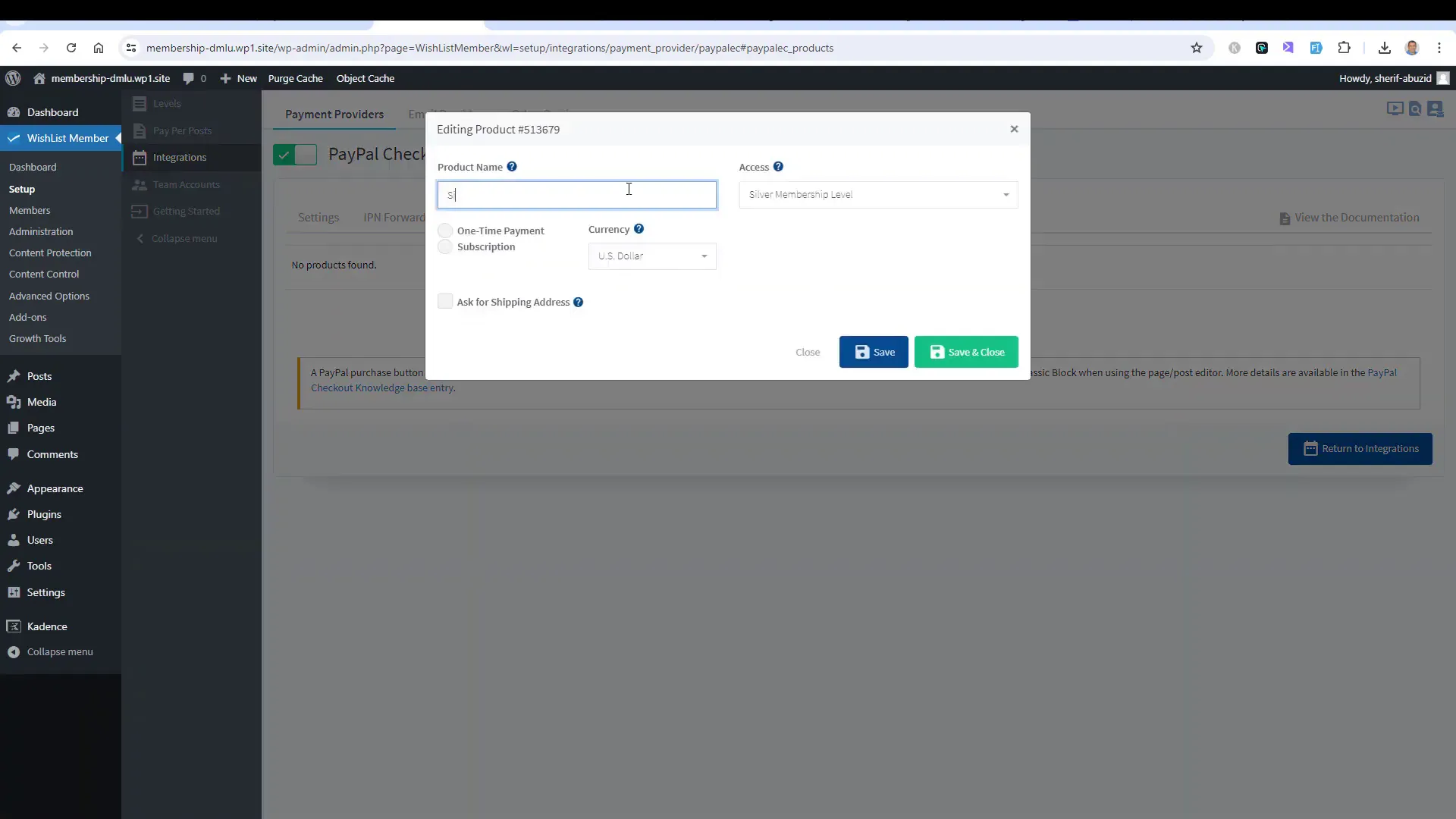Screen dimensions: 1456x819
Task: Click the Close text button in dialog
Action: click(808, 352)
